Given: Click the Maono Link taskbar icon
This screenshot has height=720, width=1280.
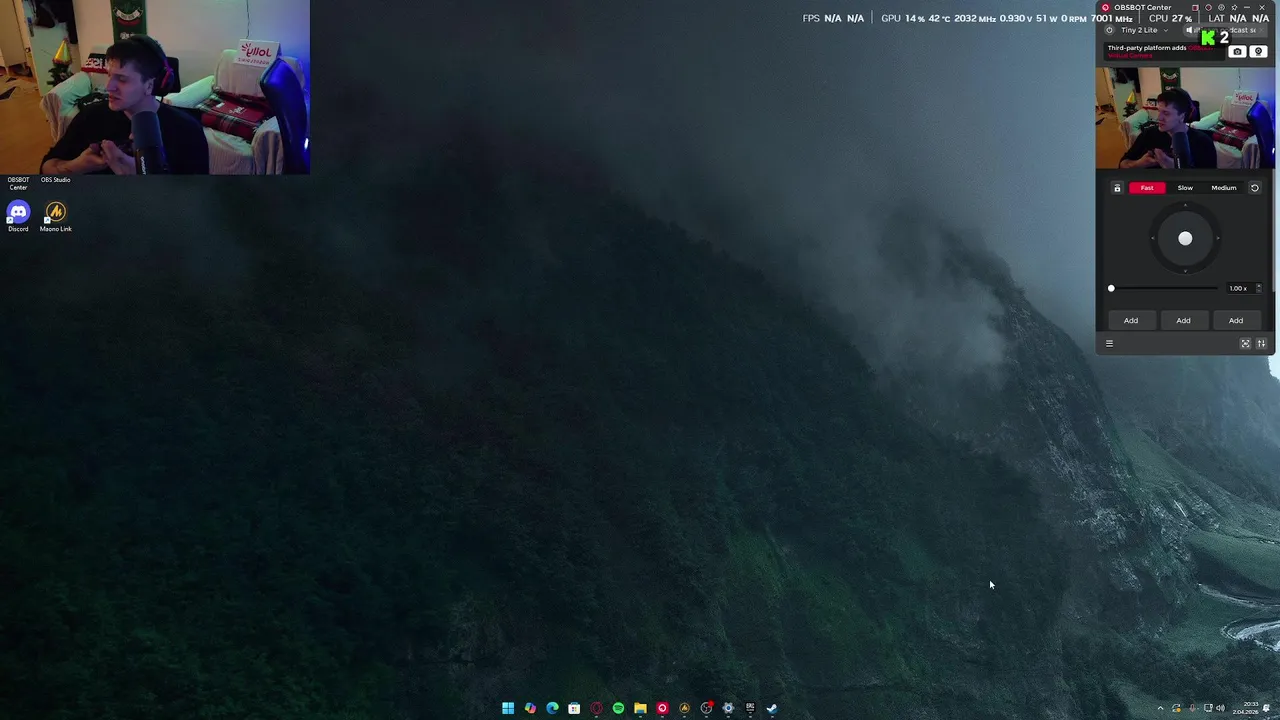Looking at the screenshot, I should point(684,708).
